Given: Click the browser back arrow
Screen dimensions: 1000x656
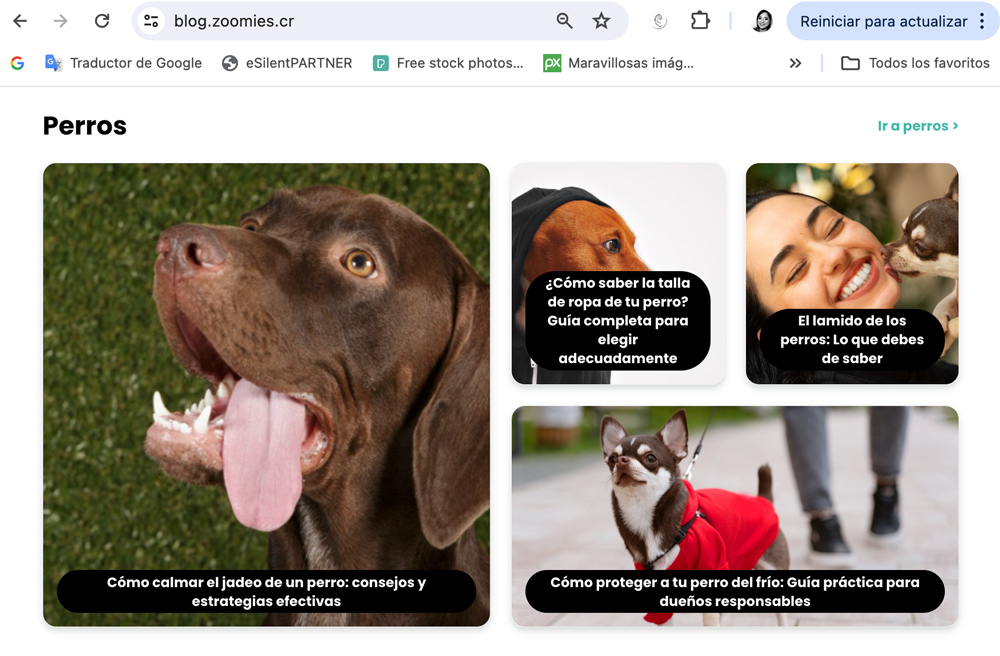Looking at the screenshot, I should 20,21.
